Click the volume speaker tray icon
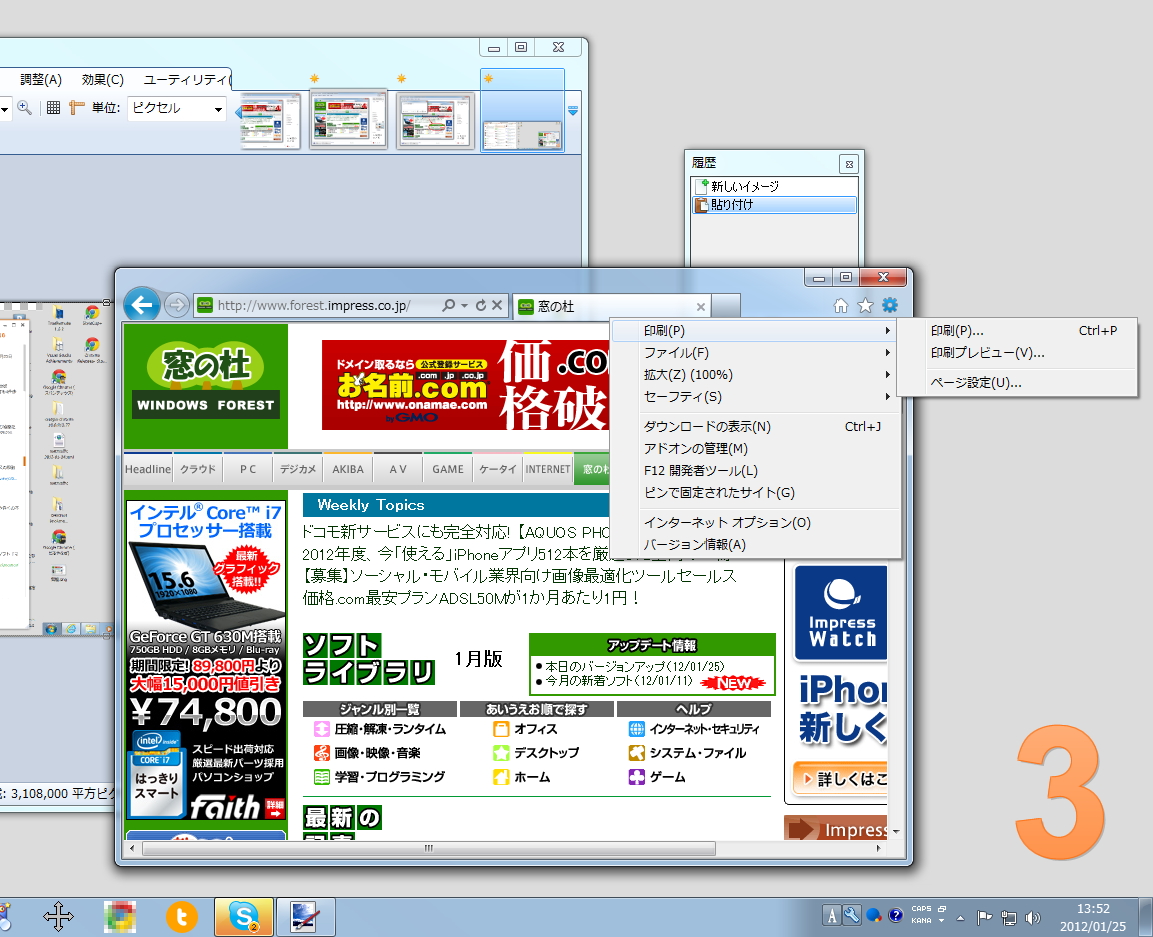1153x937 pixels. click(1033, 918)
